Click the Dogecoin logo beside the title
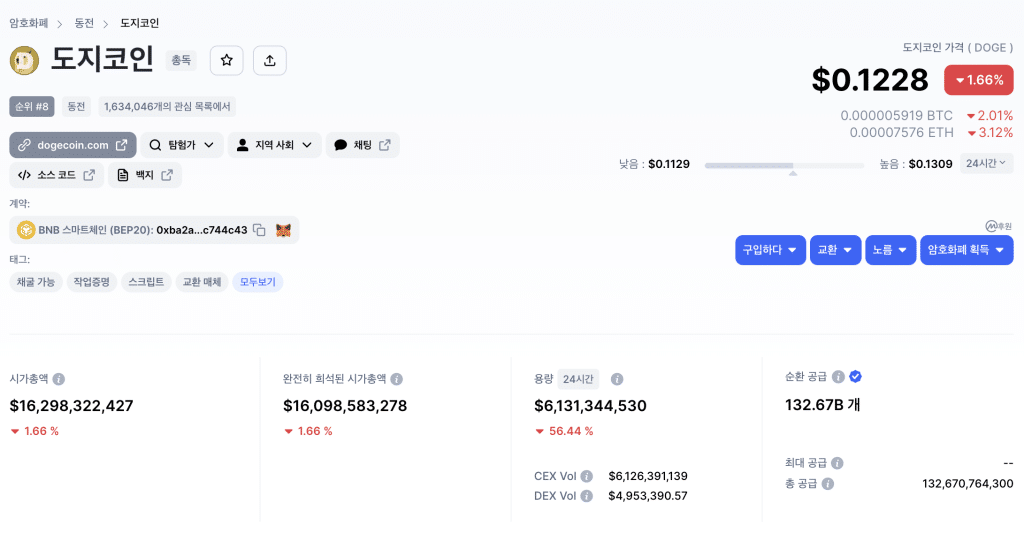1024x534 pixels. (24, 61)
